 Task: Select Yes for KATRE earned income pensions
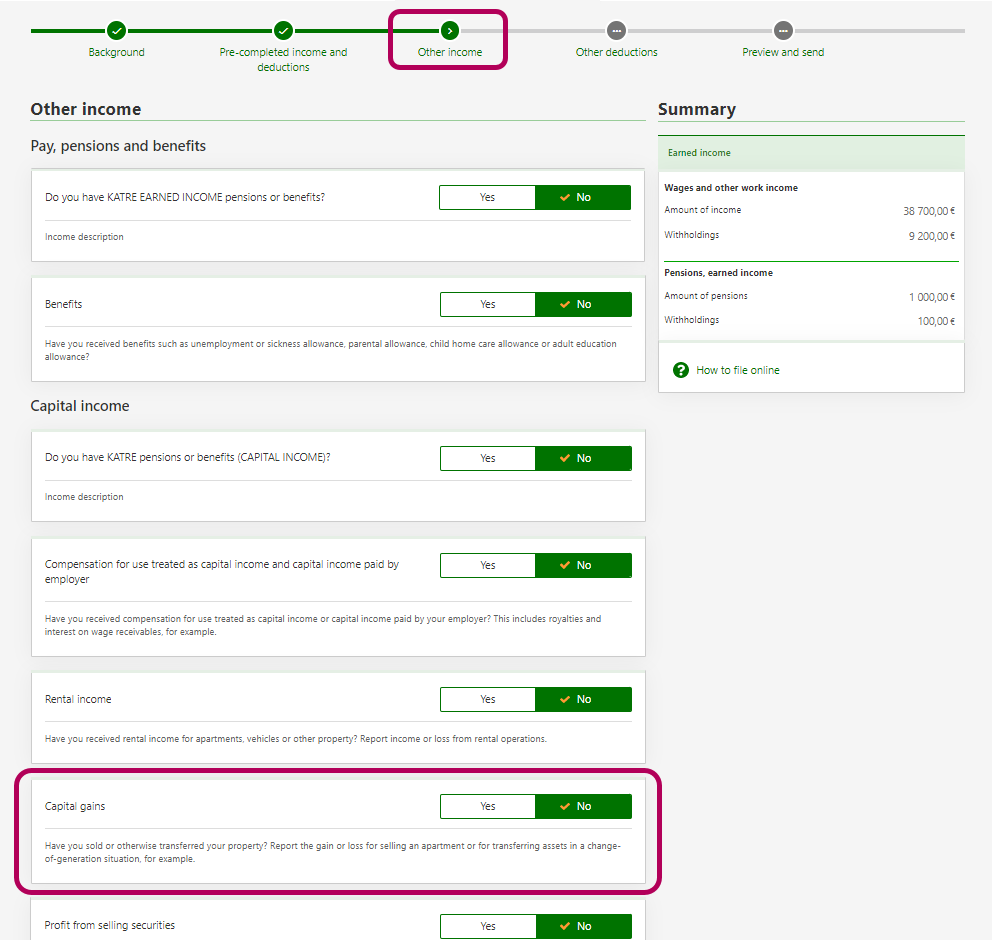coord(487,198)
